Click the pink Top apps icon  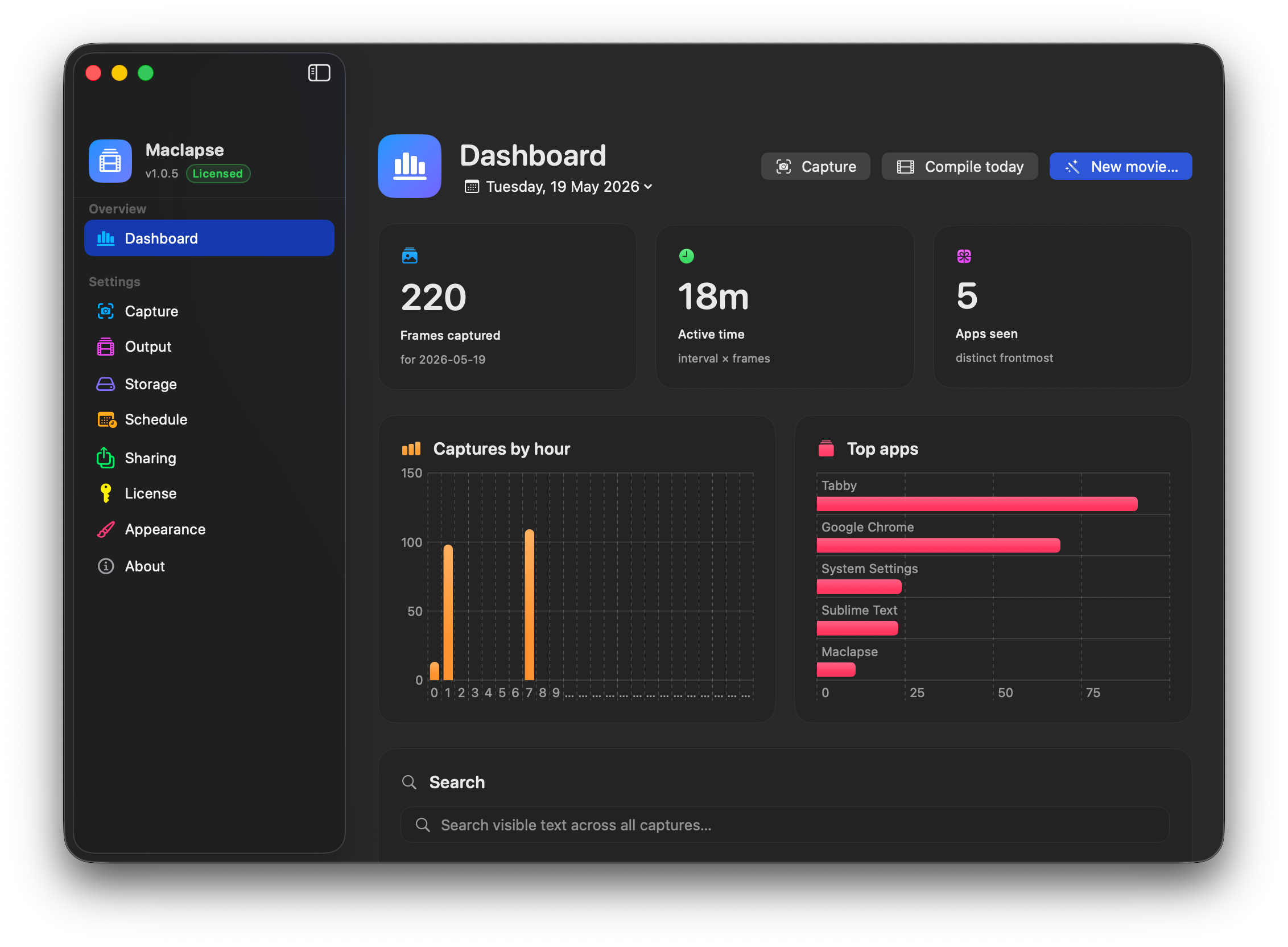tap(825, 449)
